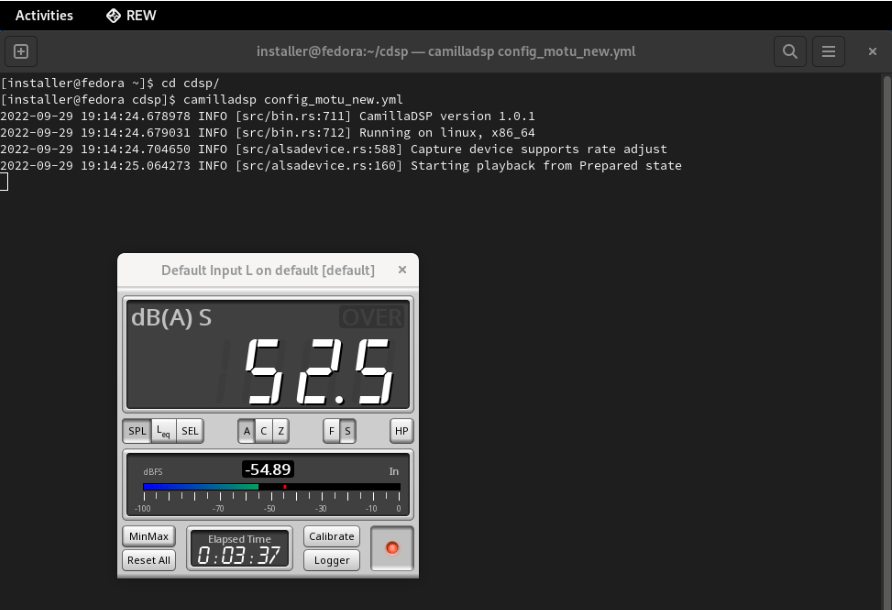Viewport: 892px width, 610px height.
Task: Click the Elapsed Time display
Action: [239, 549]
